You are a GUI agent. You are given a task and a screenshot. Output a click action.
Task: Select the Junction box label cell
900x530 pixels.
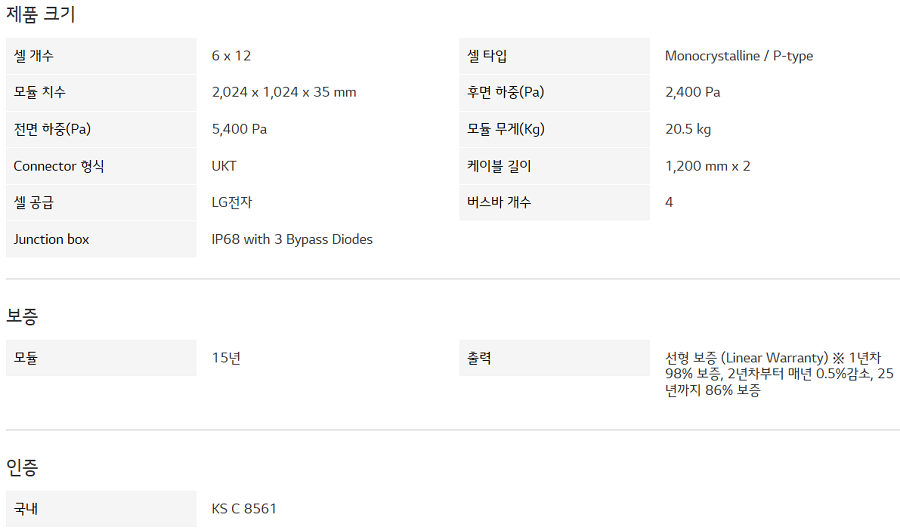pos(100,240)
